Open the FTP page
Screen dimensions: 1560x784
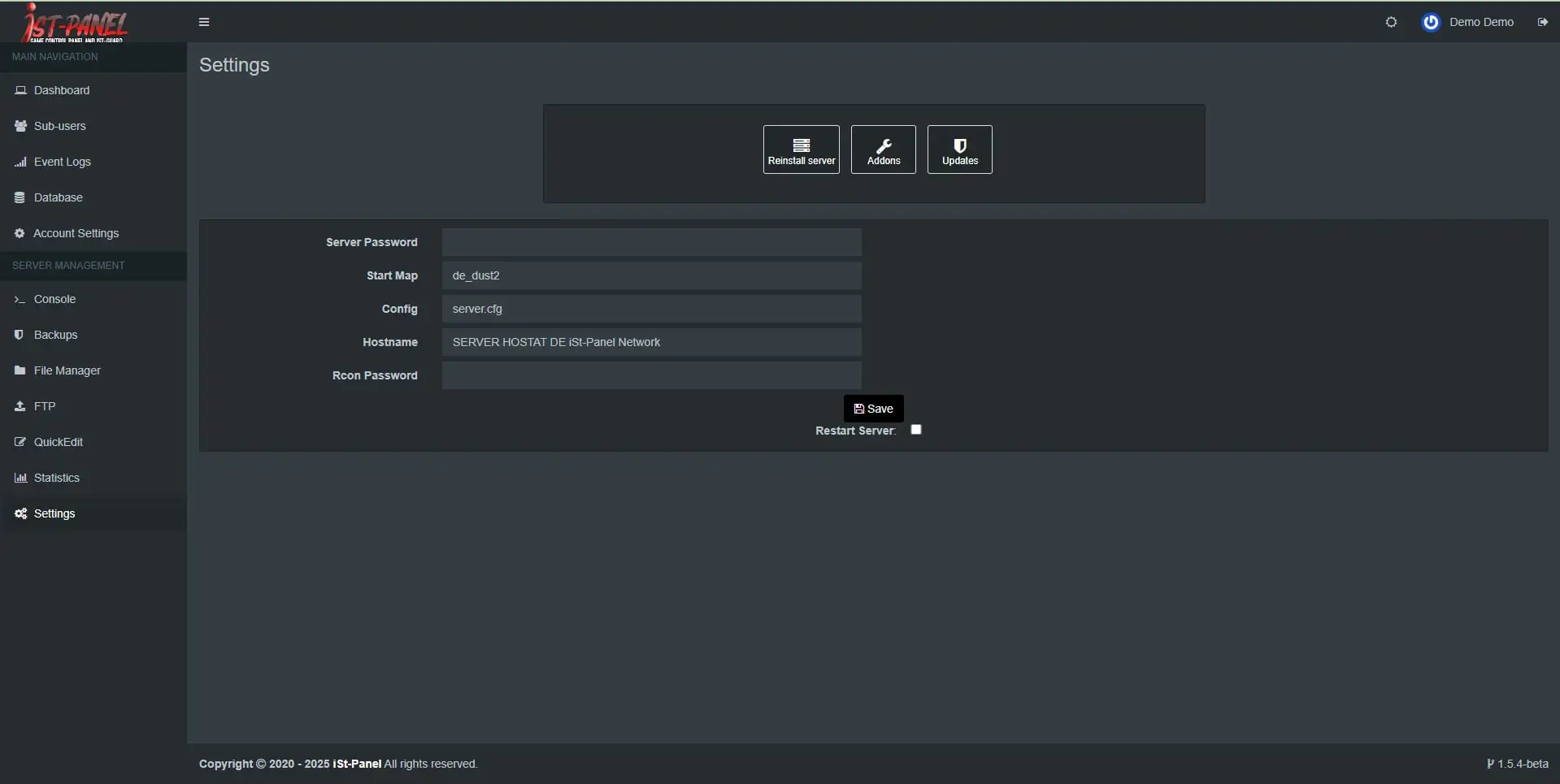pos(93,406)
